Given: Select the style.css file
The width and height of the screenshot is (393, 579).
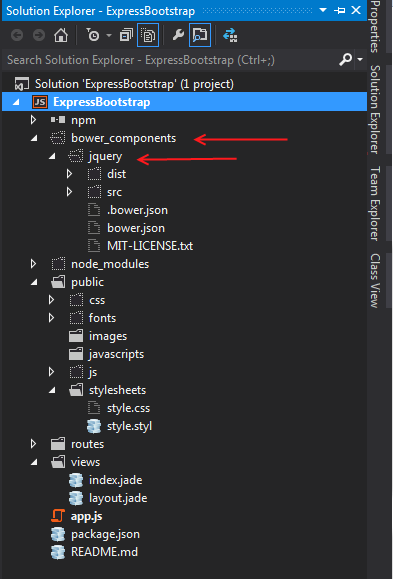Looking at the screenshot, I should [129, 408].
